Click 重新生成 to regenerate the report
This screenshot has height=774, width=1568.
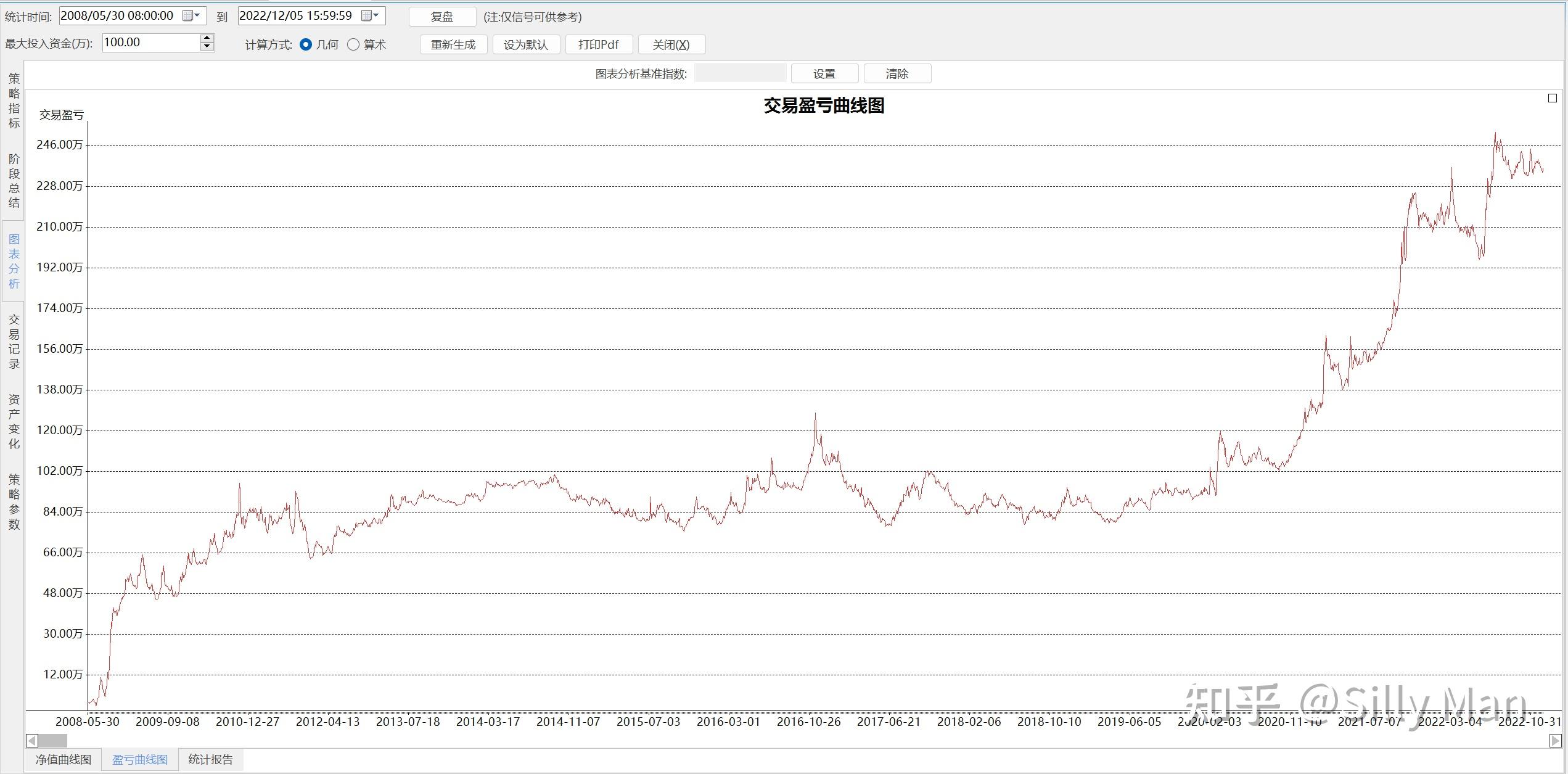pos(453,44)
